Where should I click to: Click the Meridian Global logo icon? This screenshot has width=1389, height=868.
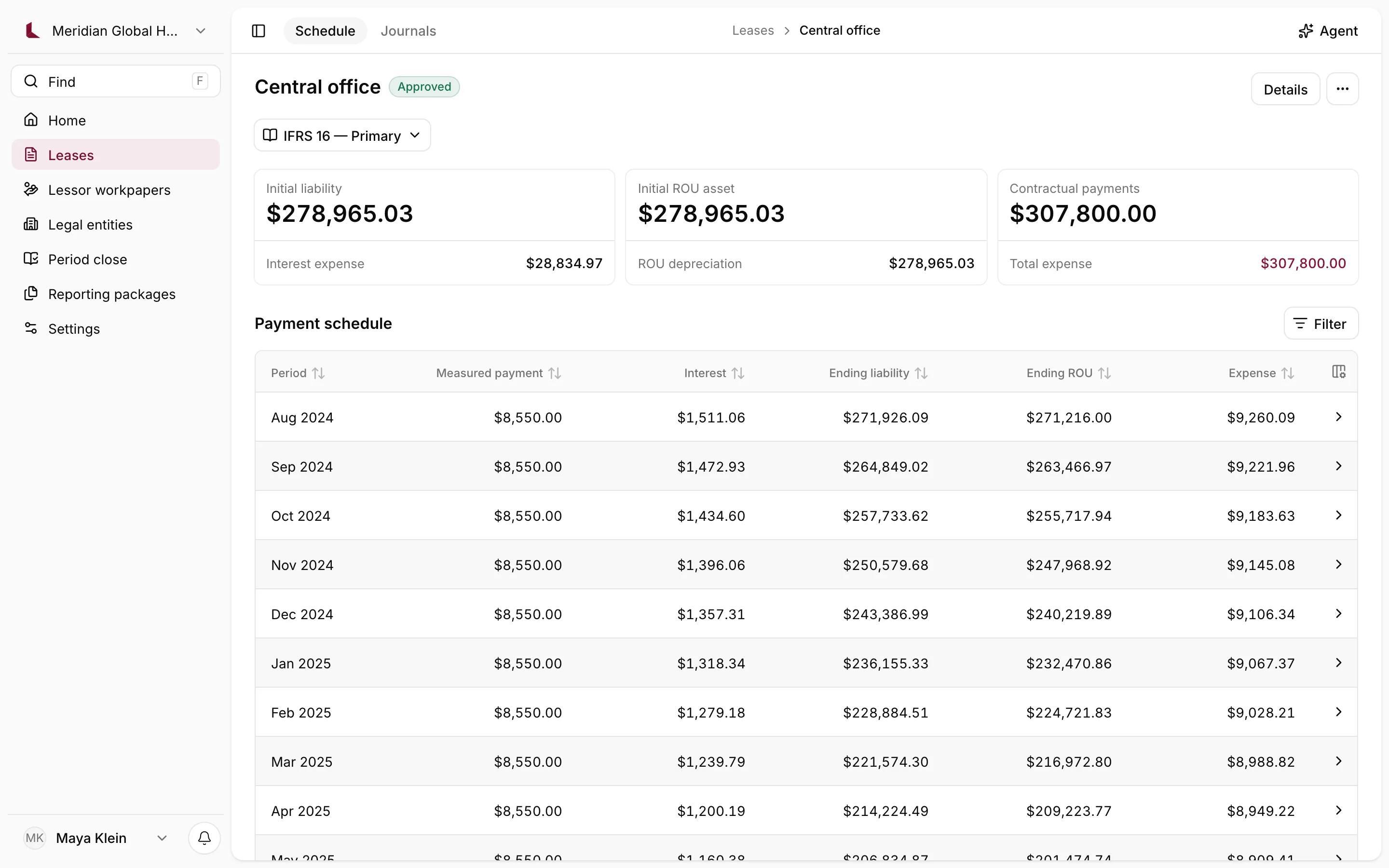[x=33, y=30]
